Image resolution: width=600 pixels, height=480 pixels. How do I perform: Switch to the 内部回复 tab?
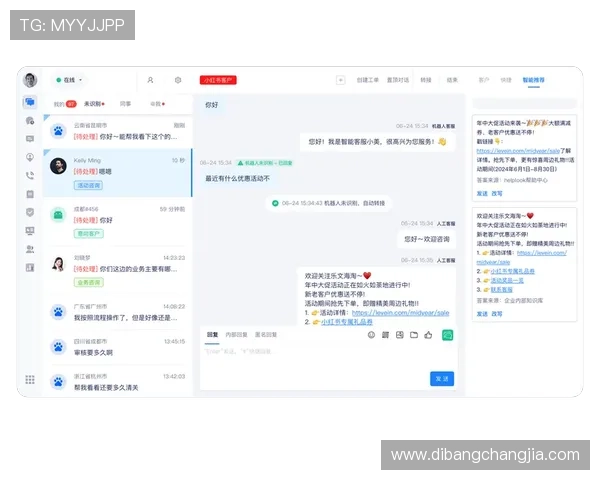tap(236, 335)
